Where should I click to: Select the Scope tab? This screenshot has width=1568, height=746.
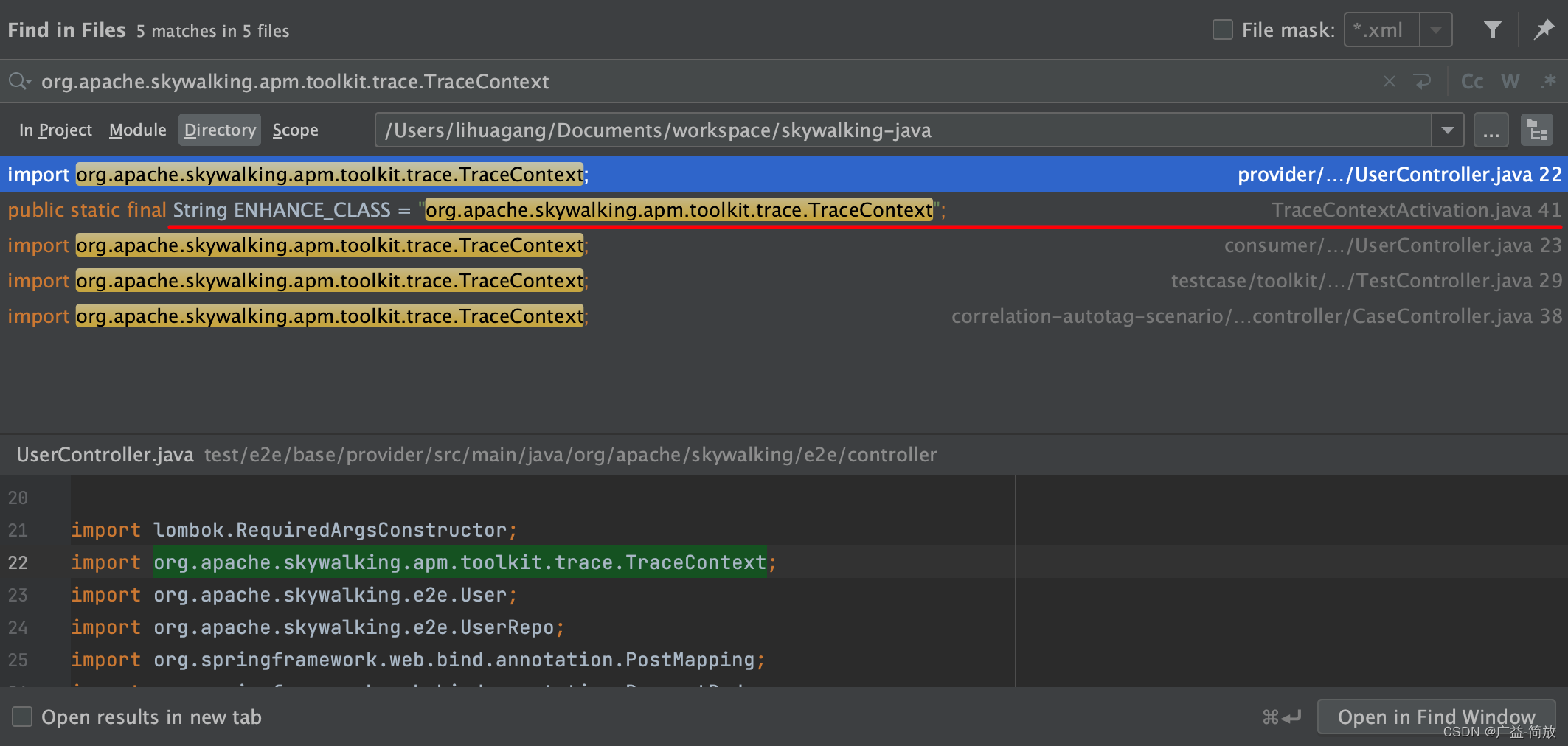point(295,130)
